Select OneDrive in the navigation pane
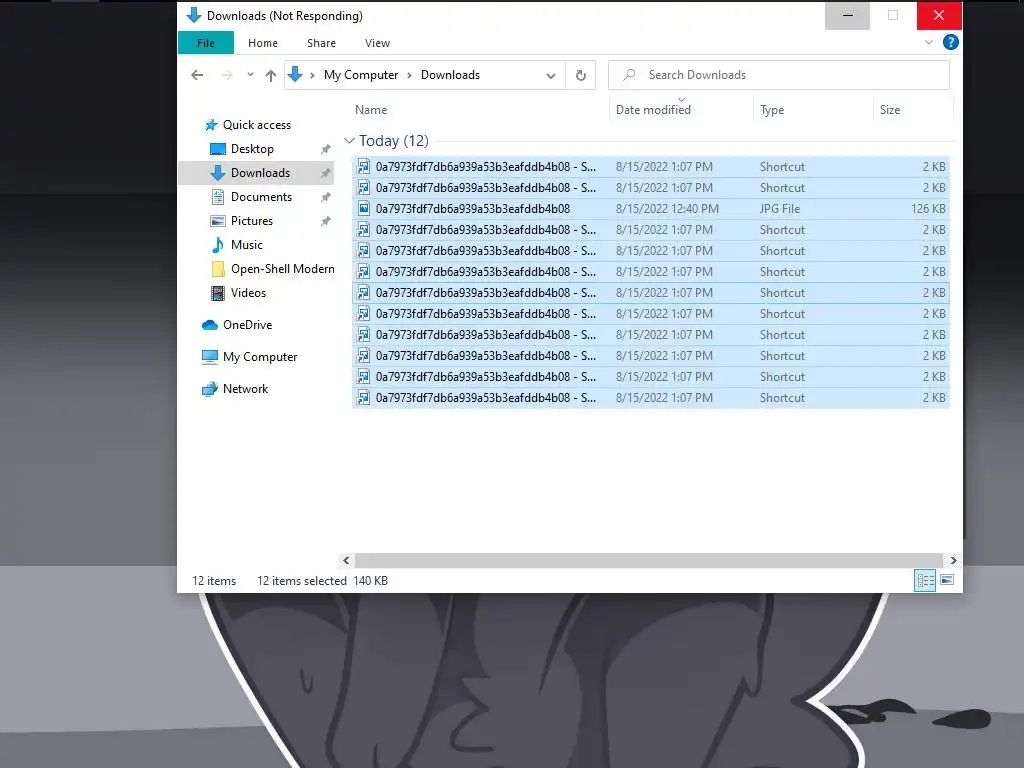1024x768 pixels. click(x=247, y=325)
